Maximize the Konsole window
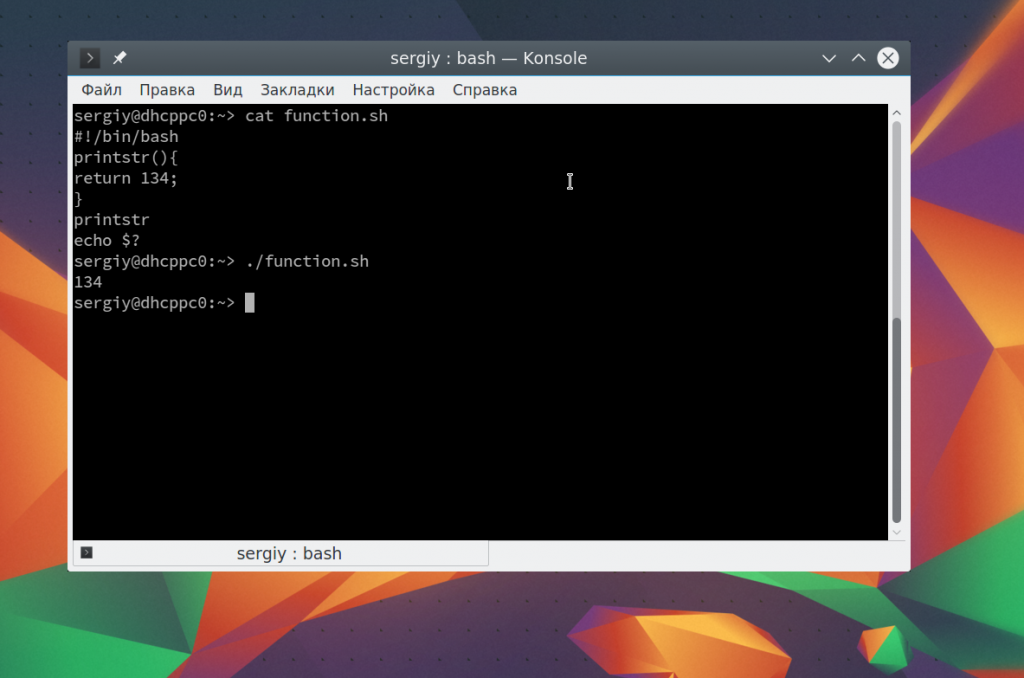This screenshot has height=678, width=1024. [x=858, y=58]
